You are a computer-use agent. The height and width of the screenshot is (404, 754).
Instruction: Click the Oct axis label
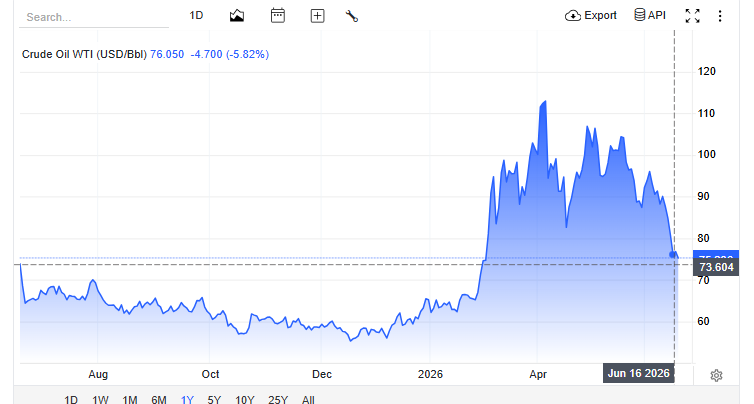(210, 374)
